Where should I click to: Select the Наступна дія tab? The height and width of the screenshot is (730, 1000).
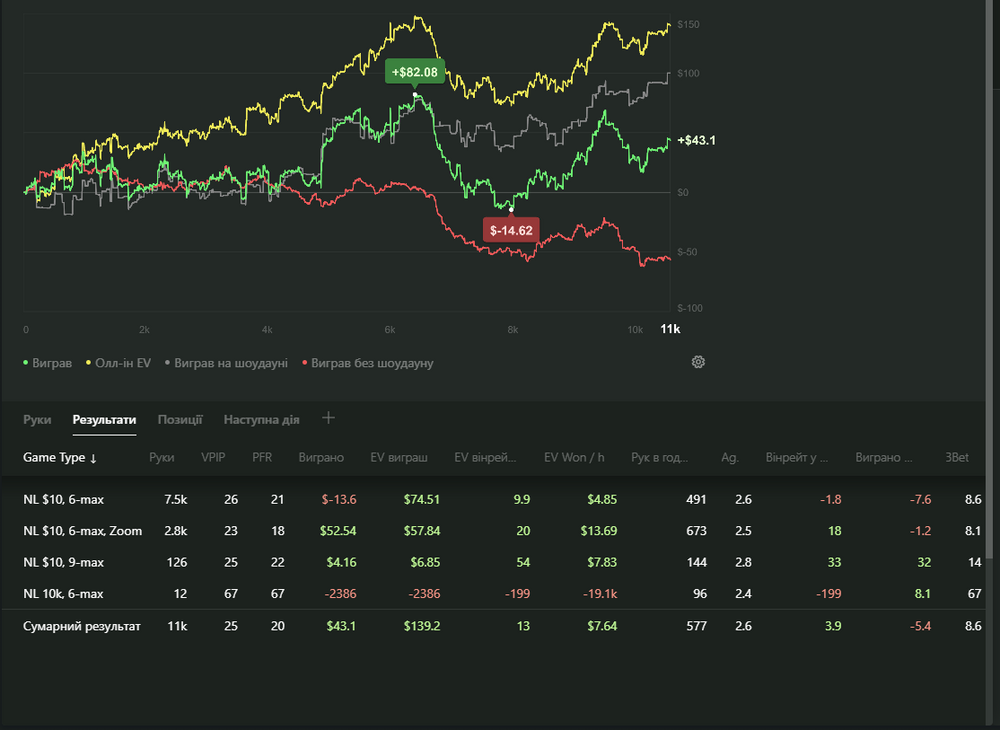click(x=261, y=420)
